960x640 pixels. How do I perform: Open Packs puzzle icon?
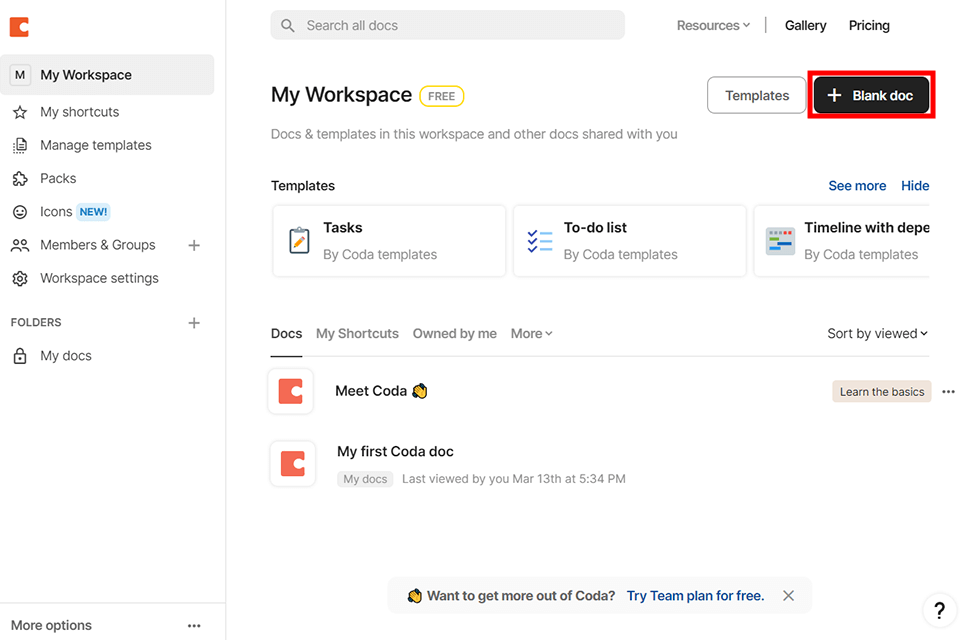tap(19, 178)
